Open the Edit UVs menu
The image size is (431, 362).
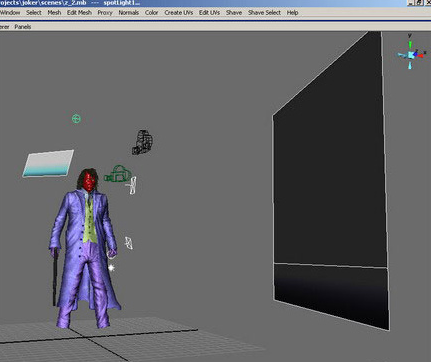(209, 12)
